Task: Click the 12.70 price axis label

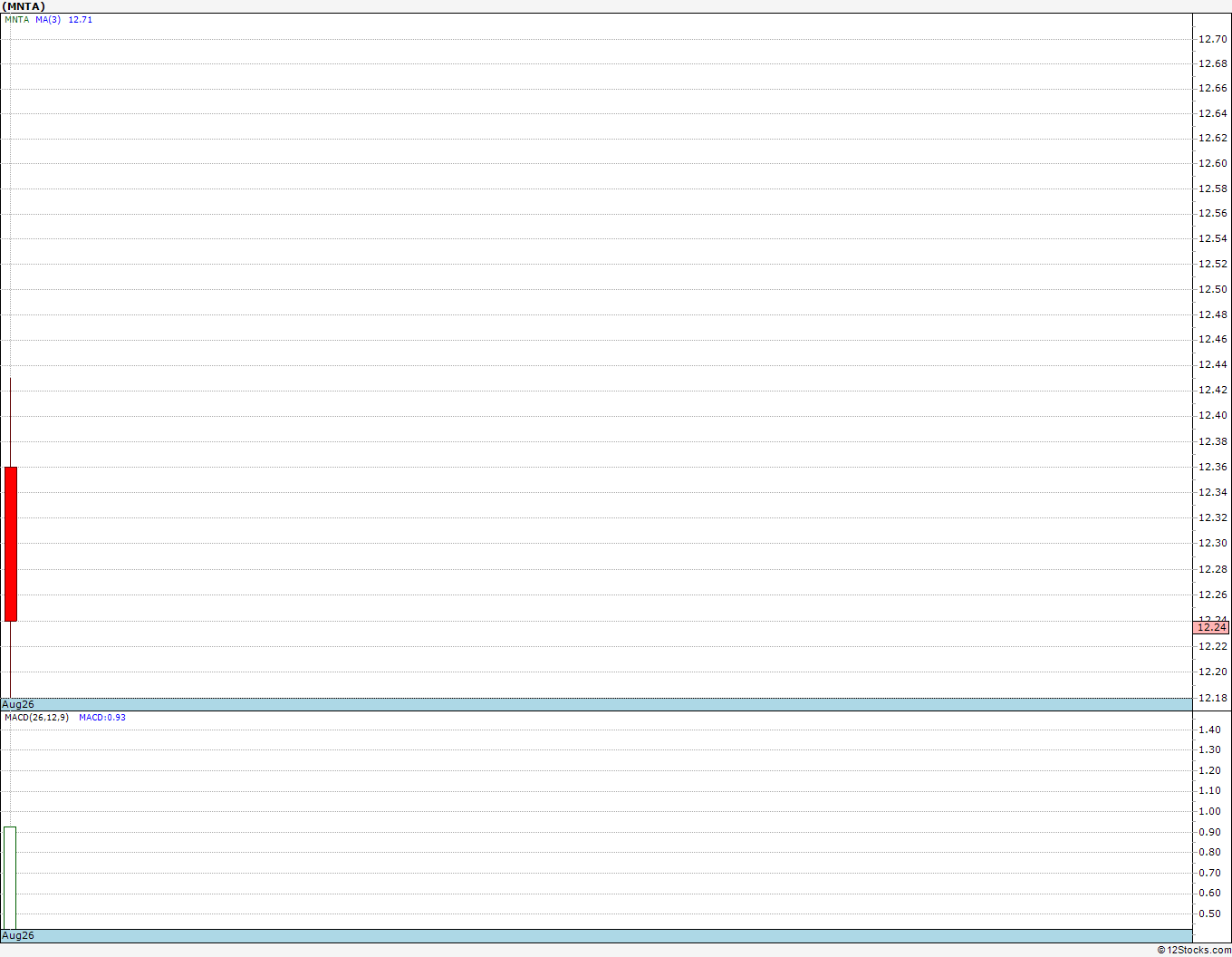Action: (1213, 39)
